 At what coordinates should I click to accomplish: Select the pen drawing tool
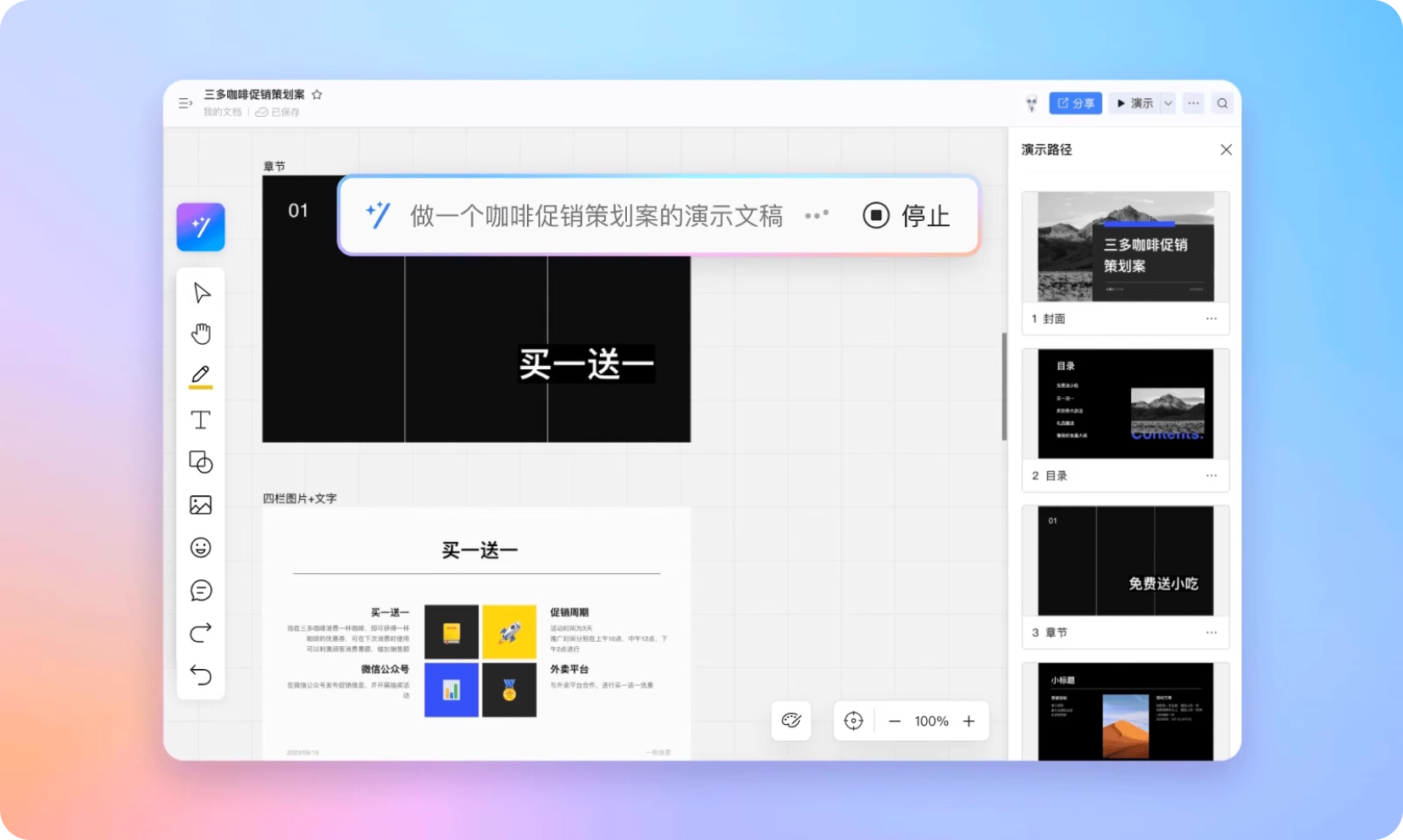201,376
